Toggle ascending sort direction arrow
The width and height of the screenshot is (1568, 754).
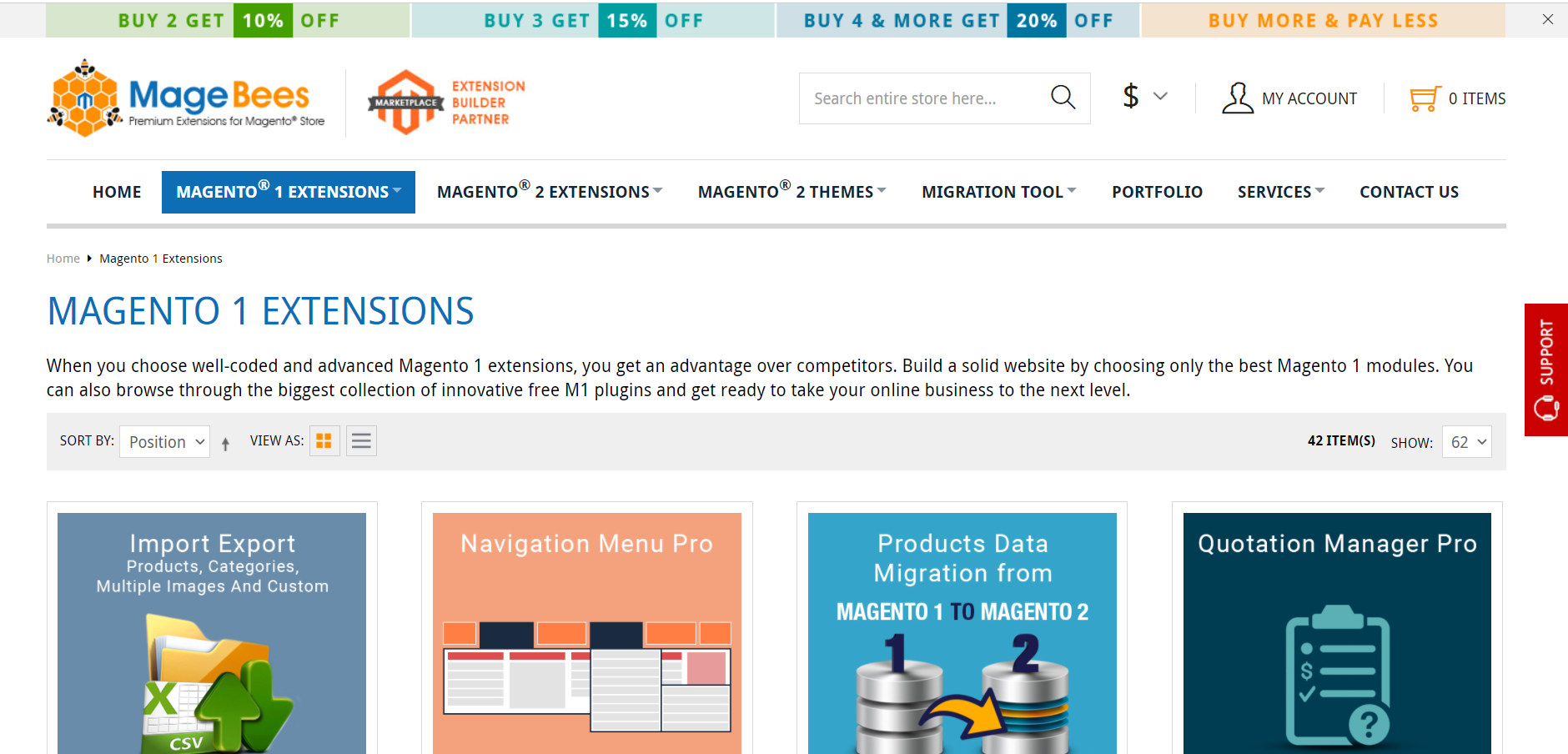tap(225, 444)
